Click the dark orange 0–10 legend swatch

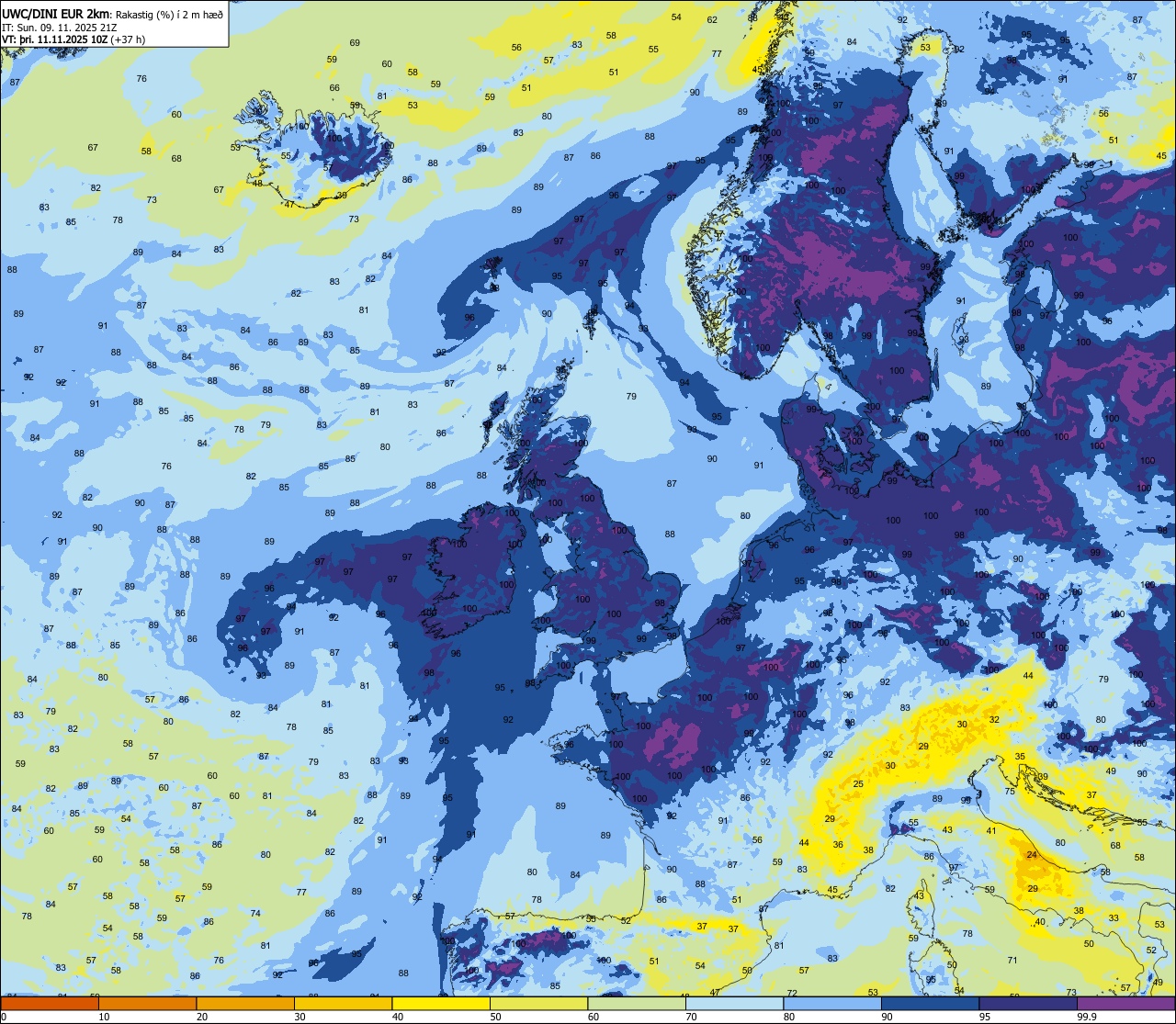(x=50, y=1003)
